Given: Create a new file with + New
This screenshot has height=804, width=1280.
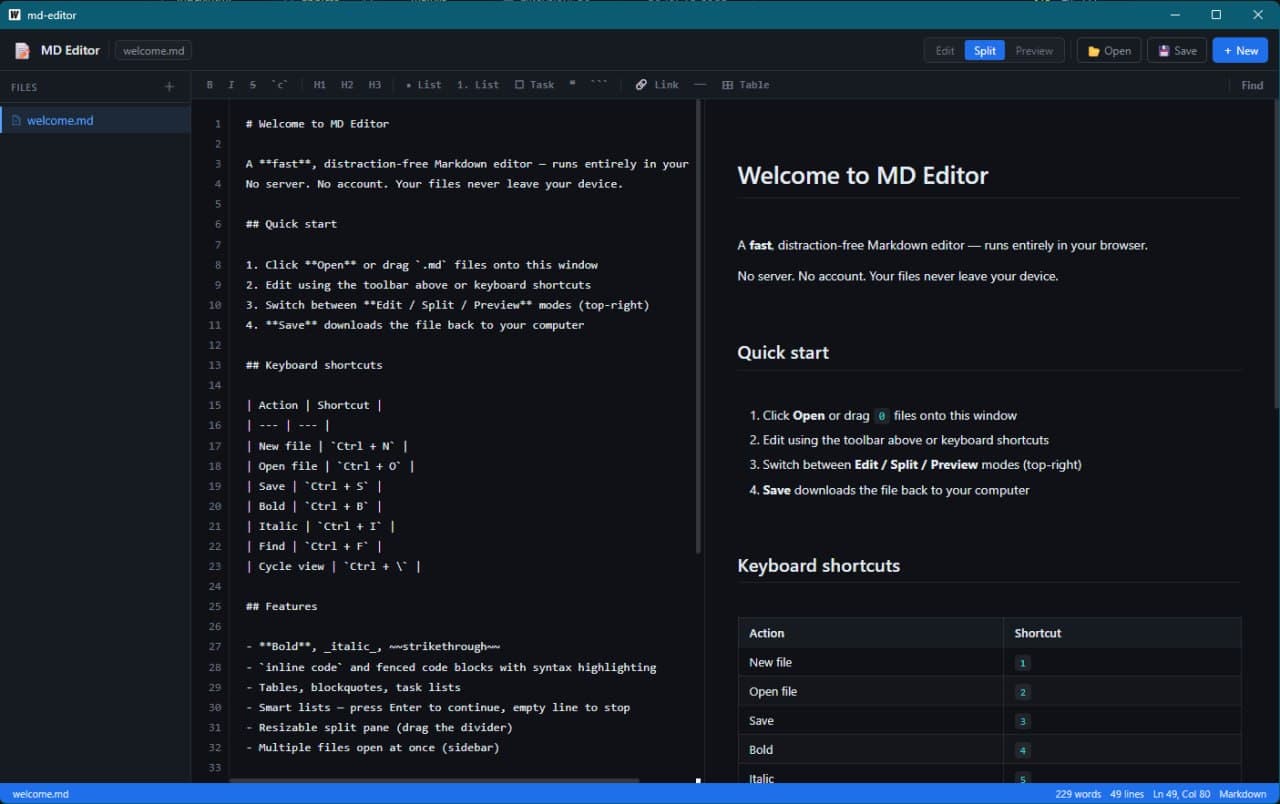Looking at the screenshot, I should coord(1240,51).
